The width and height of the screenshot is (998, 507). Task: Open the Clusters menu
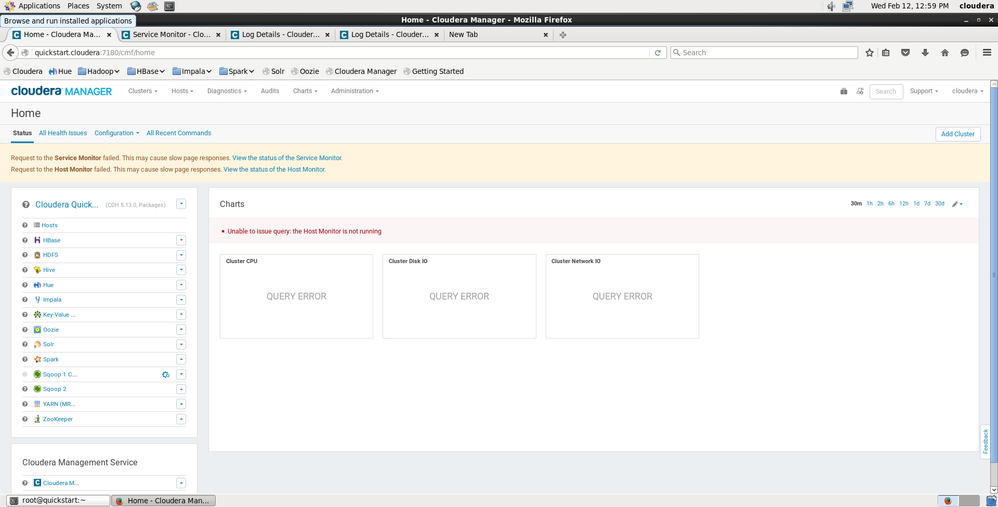pyautogui.click(x=143, y=91)
